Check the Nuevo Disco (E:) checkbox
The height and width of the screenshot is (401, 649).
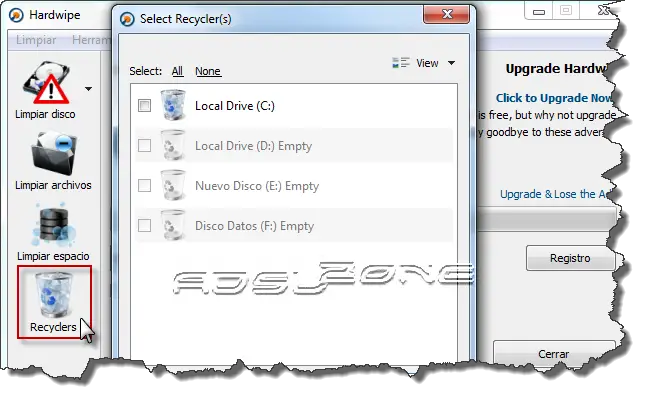point(144,185)
